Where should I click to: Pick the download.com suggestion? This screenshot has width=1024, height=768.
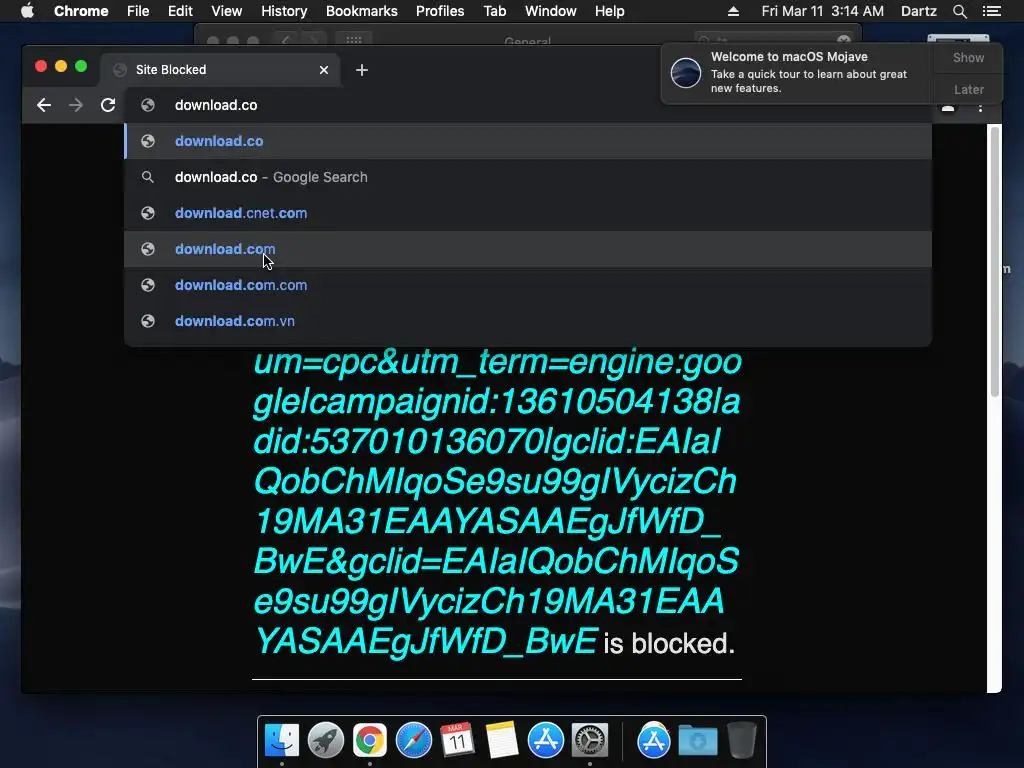(528, 249)
